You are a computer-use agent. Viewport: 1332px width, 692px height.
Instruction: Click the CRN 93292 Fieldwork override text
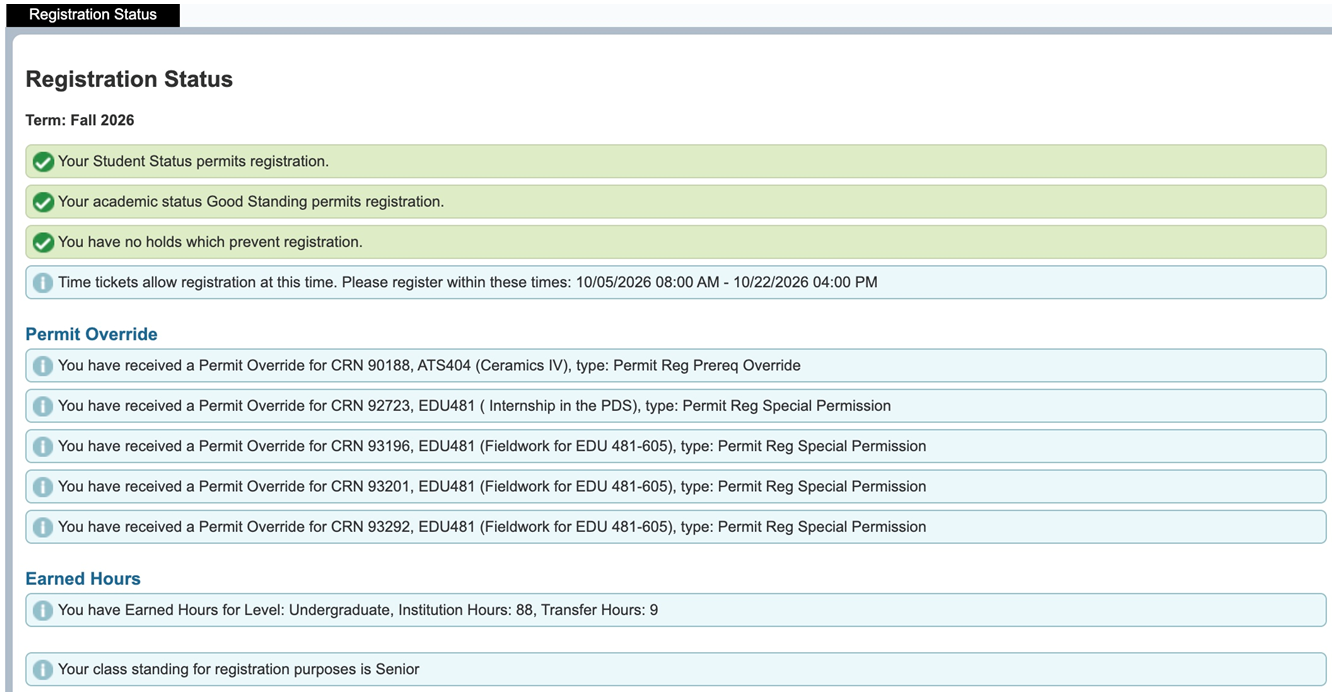[x=492, y=526]
